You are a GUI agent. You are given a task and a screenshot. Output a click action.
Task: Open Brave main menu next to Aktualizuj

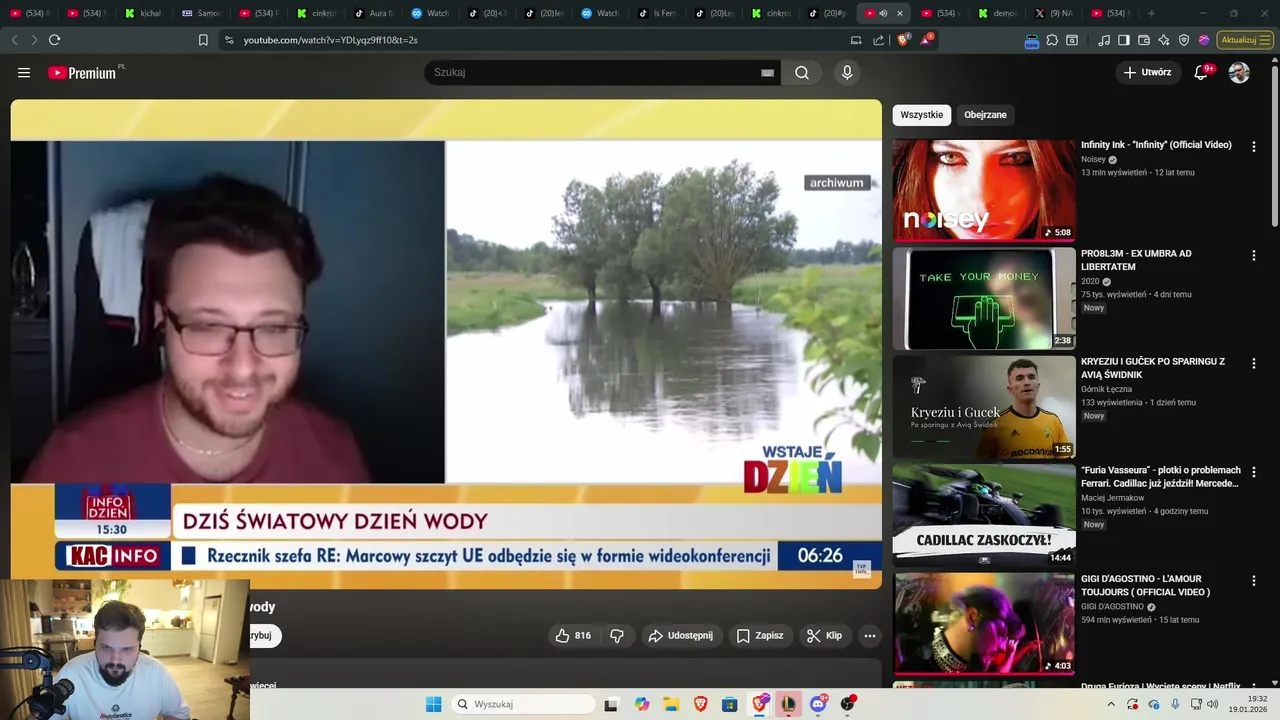[x=1264, y=40]
